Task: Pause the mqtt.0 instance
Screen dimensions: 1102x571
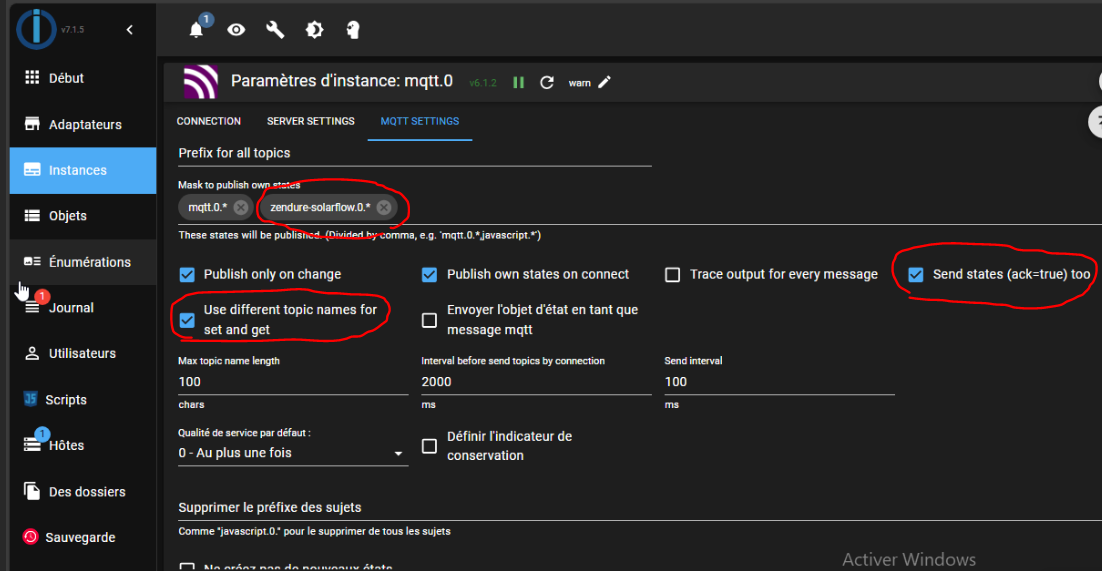Action: (x=518, y=82)
